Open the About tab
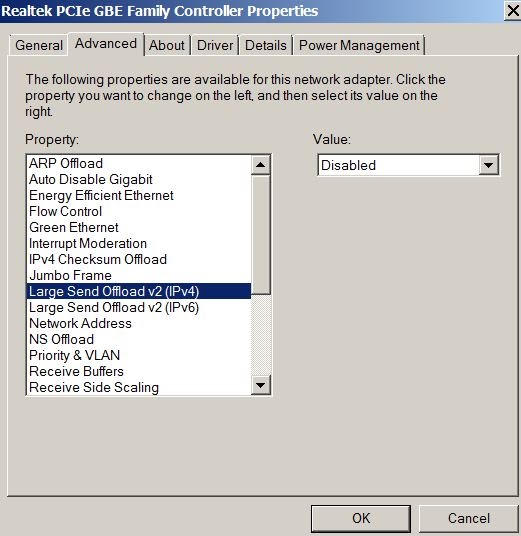The width and height of the screenshot is (521, 536). pos(167,45)
